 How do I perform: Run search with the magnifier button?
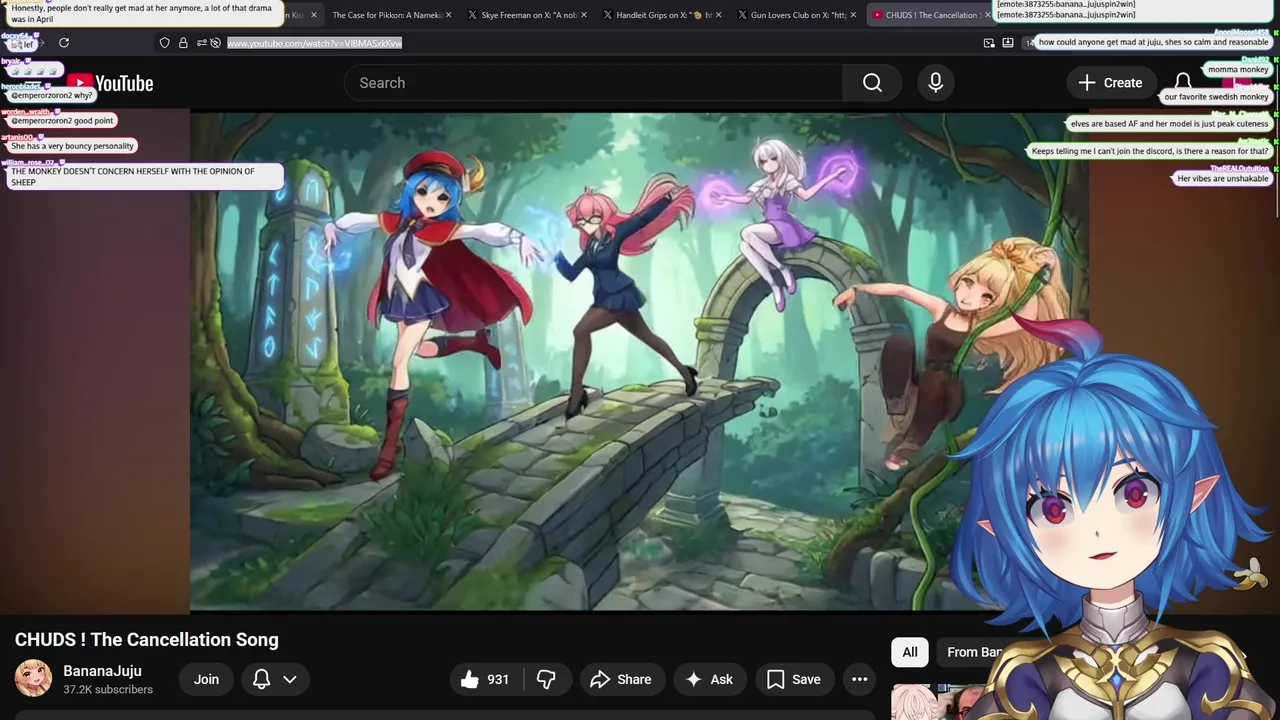[872, 83]
